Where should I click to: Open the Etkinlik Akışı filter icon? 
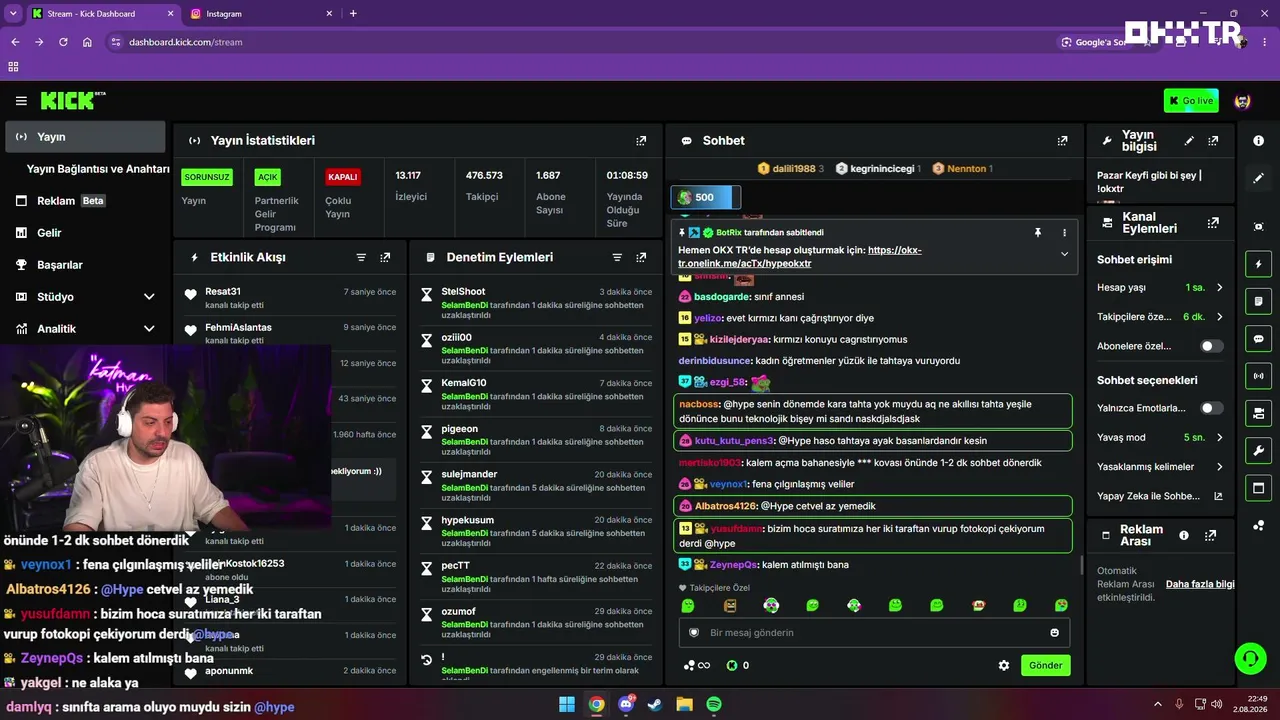(361, 257)
